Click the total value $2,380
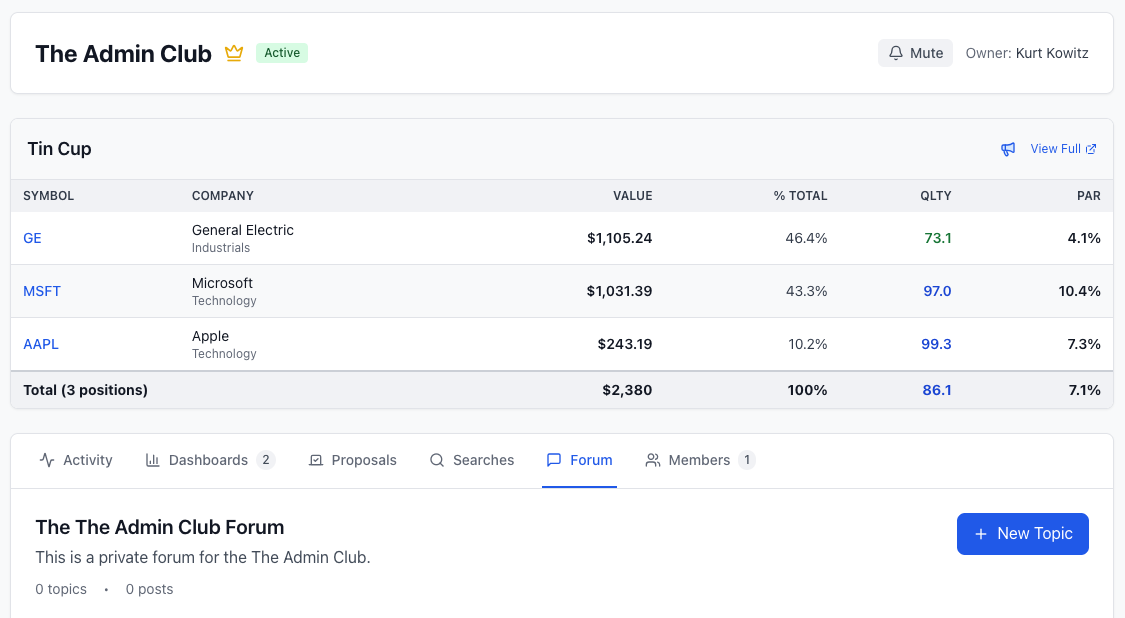1125x618 pixels. click(x=627, y=390)
